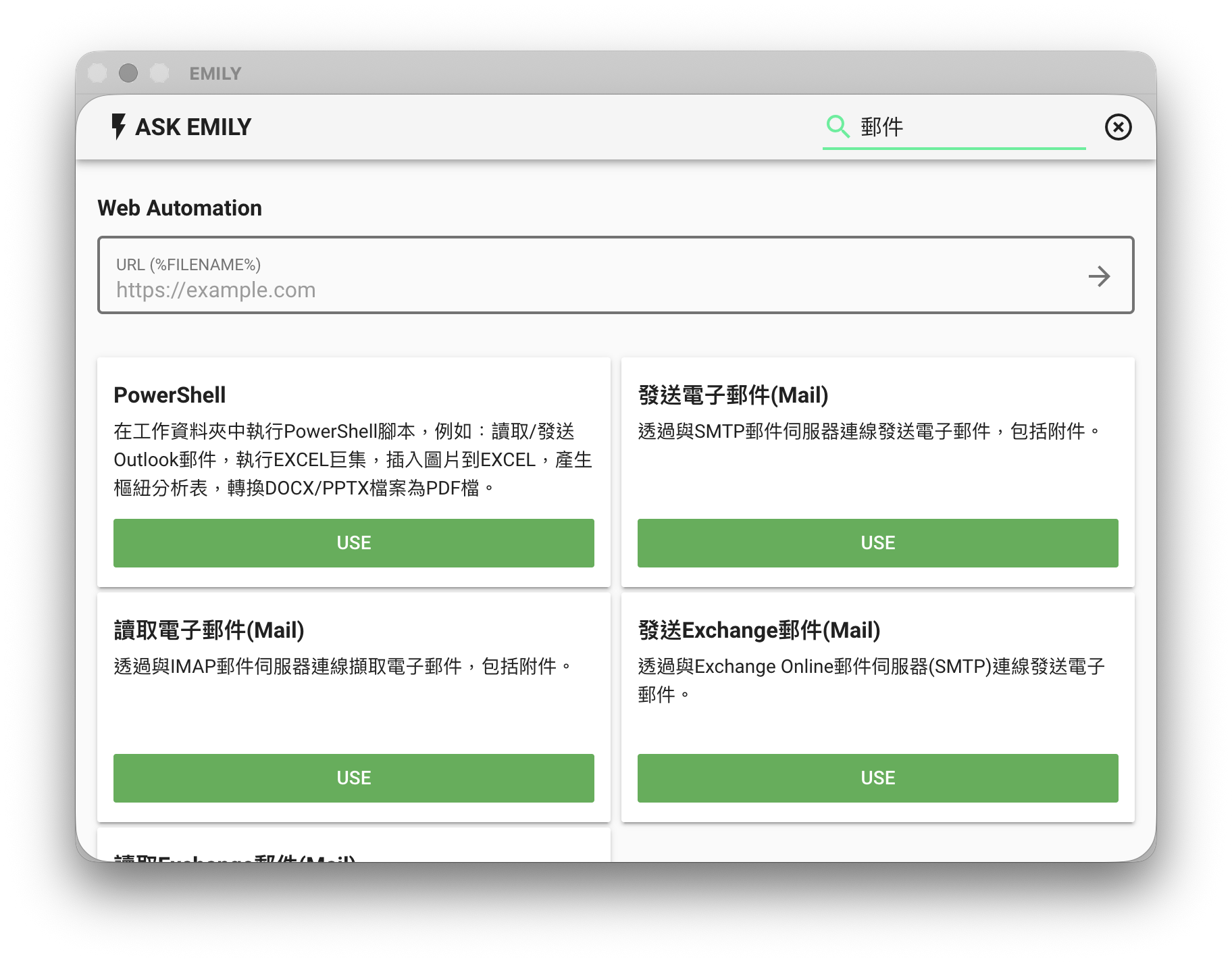Click the ASK EMILY header text
The height and width of the screenshot is (962, 1232).
tap(193, 127)
